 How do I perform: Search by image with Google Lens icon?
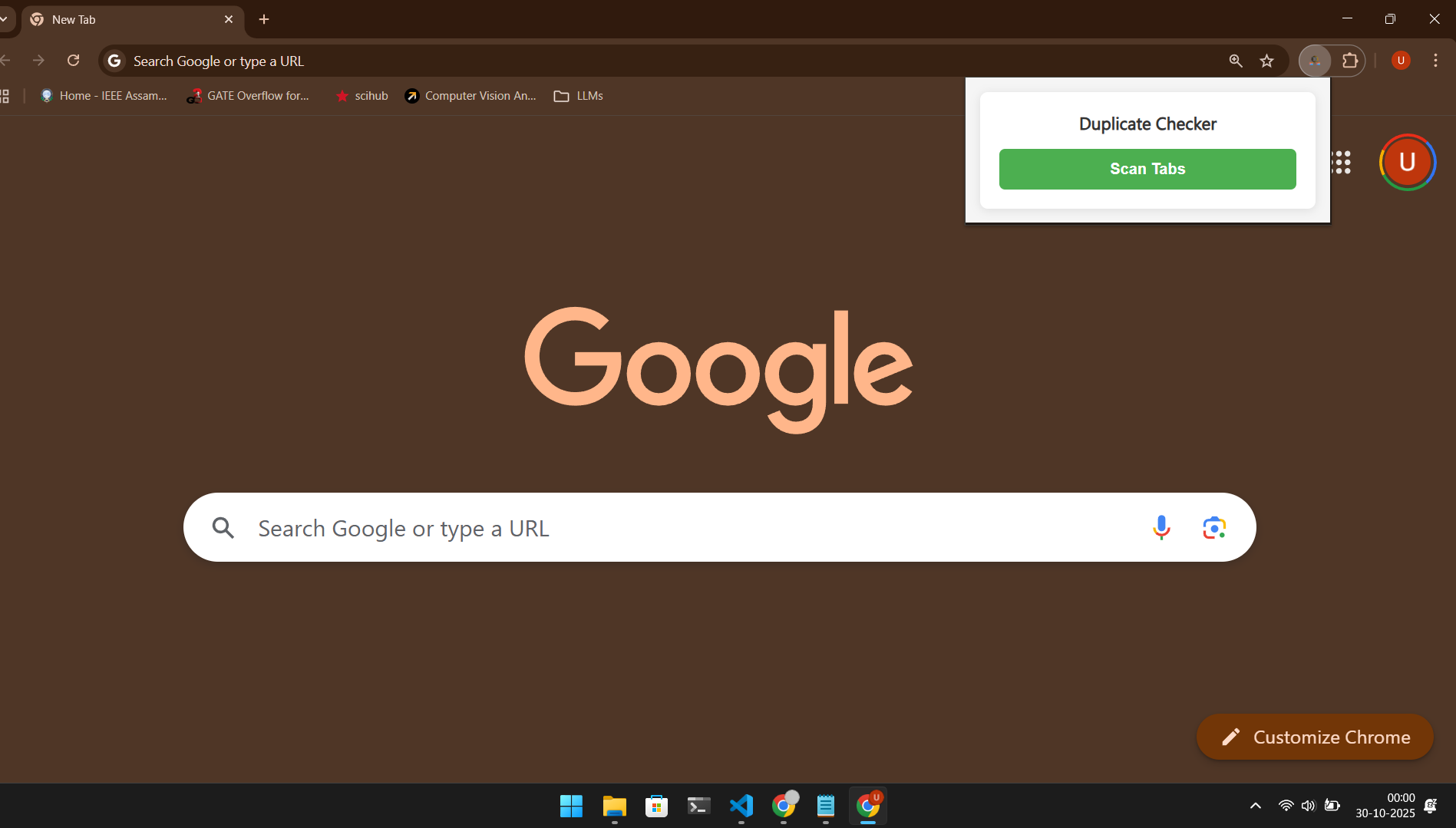[x=1214, y=528]
